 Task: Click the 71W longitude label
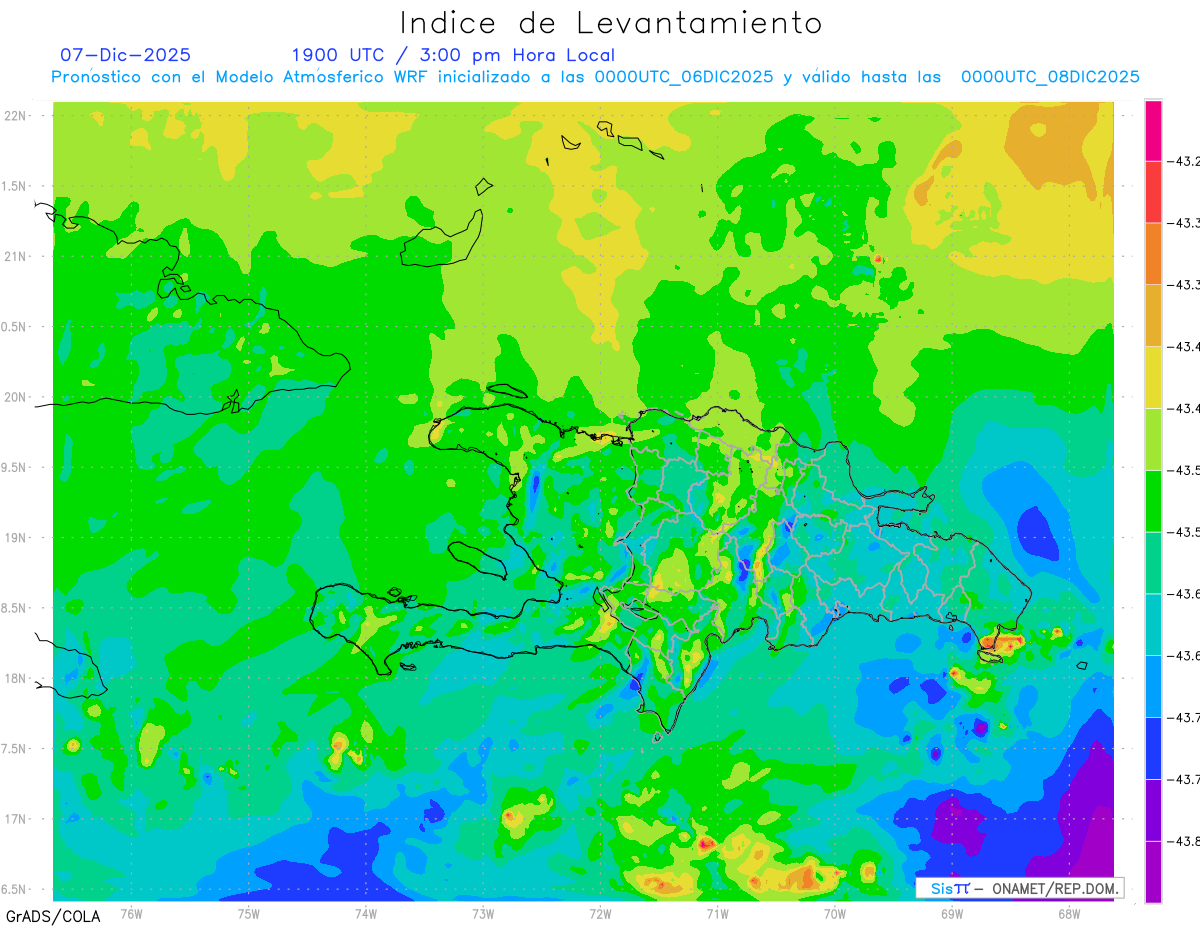click(717, 913)
